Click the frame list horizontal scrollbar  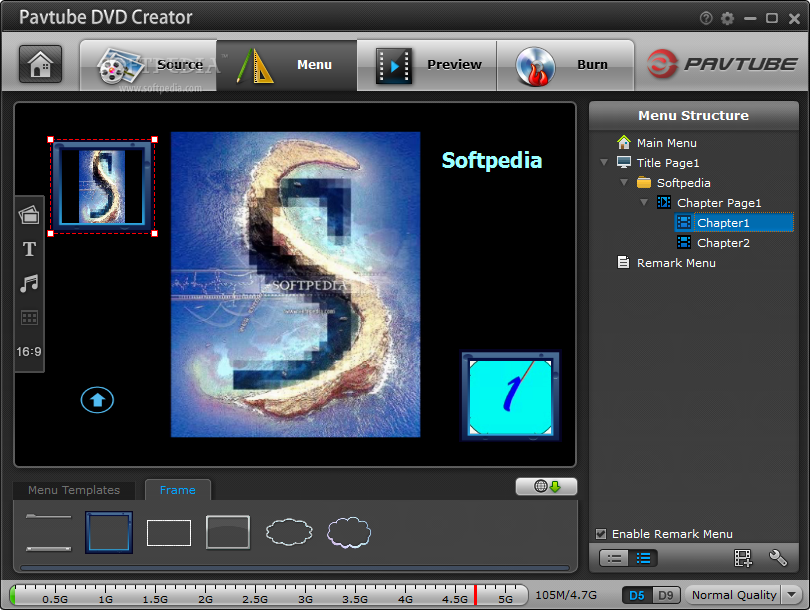point(294,568)
